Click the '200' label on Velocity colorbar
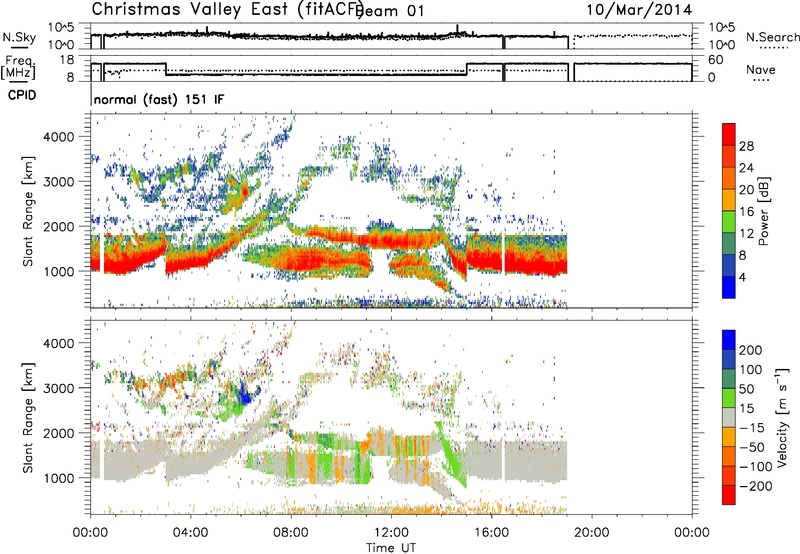Image resolution: width=800 pixels, height=554 pixels. (x=751, y=350)
